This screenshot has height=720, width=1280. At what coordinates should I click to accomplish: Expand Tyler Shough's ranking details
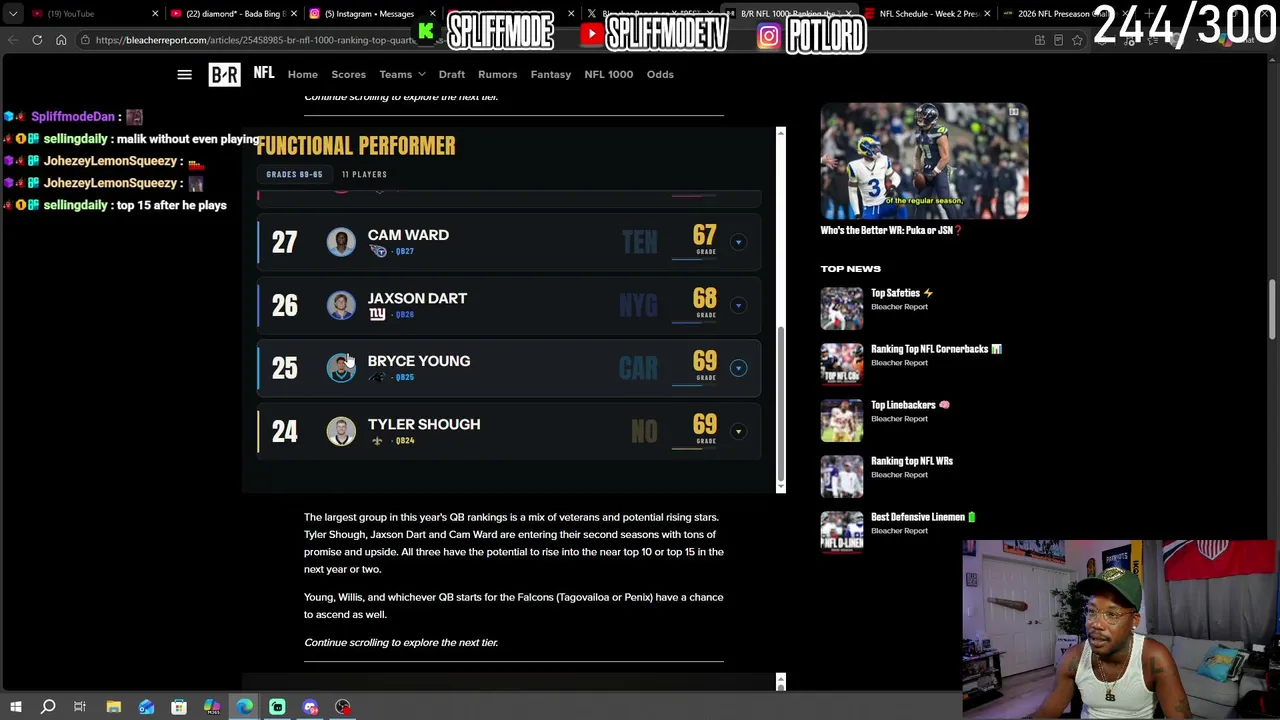coord(738,431)
